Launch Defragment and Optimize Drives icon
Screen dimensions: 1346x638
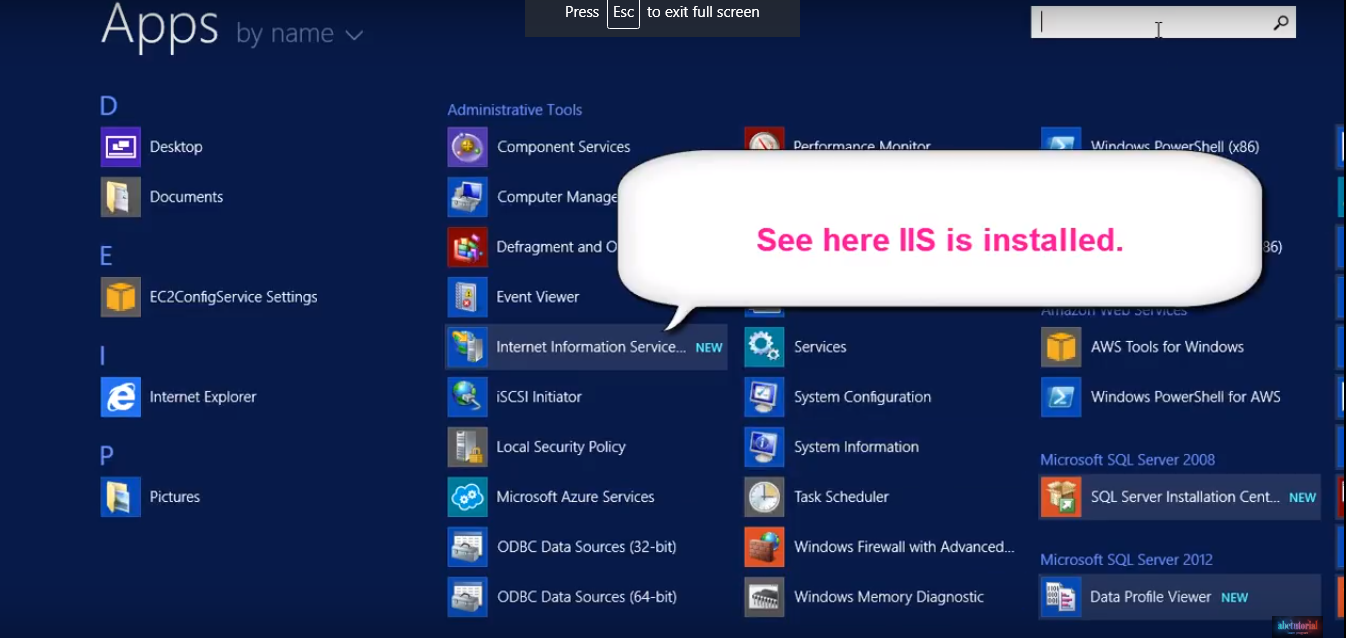pyautogui.click(x=468, y=247)
